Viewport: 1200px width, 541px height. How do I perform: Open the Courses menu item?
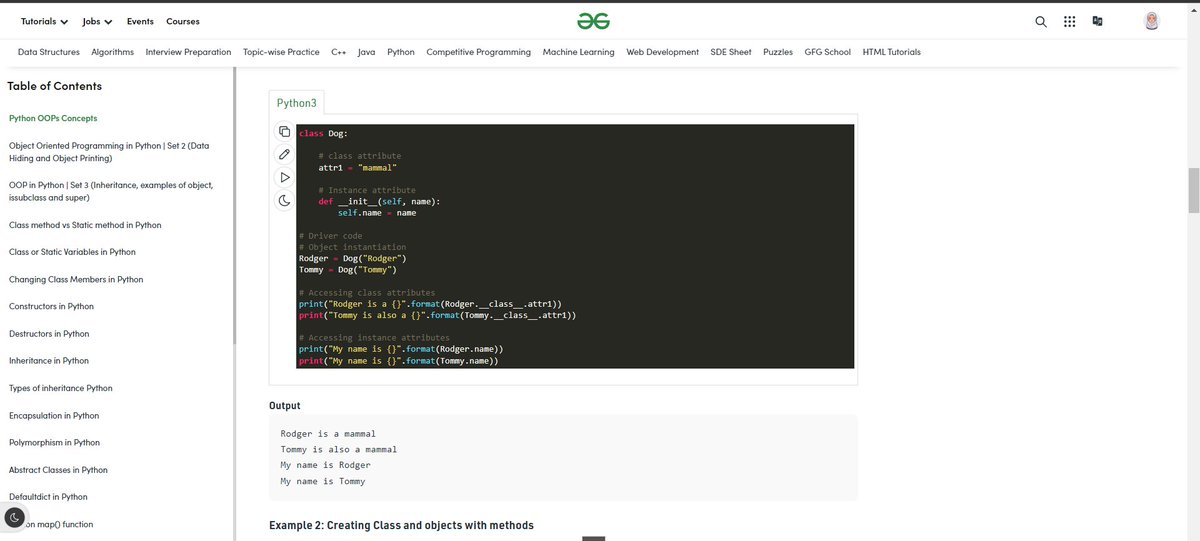tap(183, 21)
